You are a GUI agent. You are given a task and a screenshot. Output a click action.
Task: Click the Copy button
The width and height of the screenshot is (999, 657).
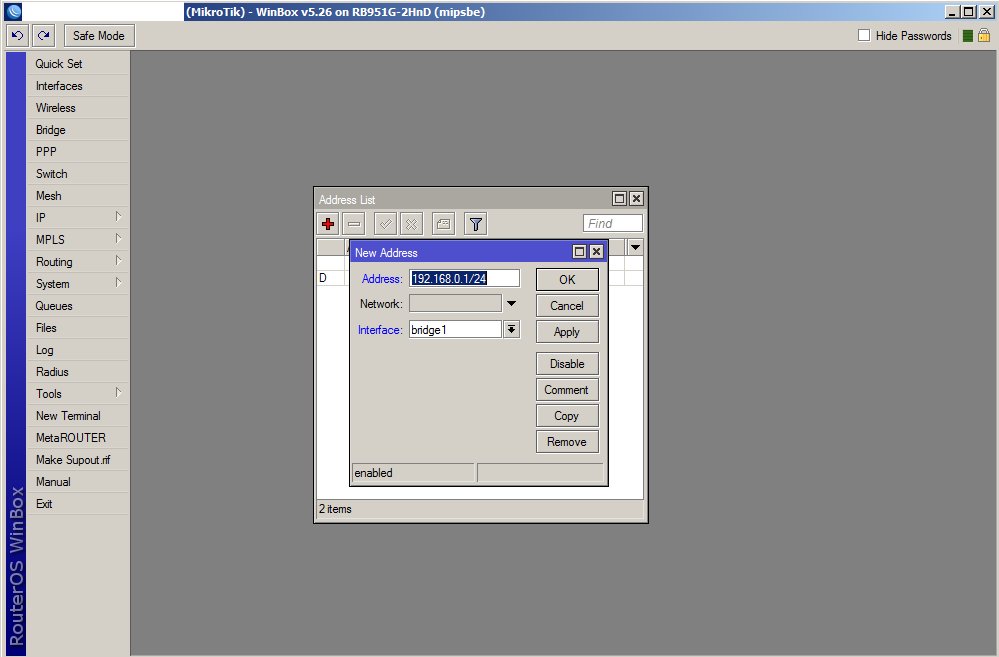(x=567, y=416)
